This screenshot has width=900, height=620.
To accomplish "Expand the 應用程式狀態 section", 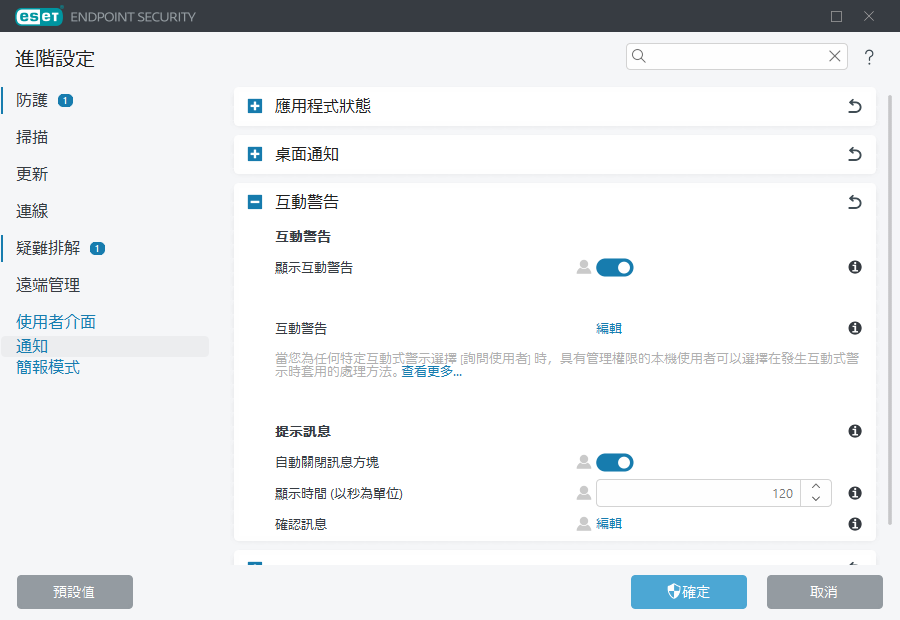I will click(x=255, y=106).
